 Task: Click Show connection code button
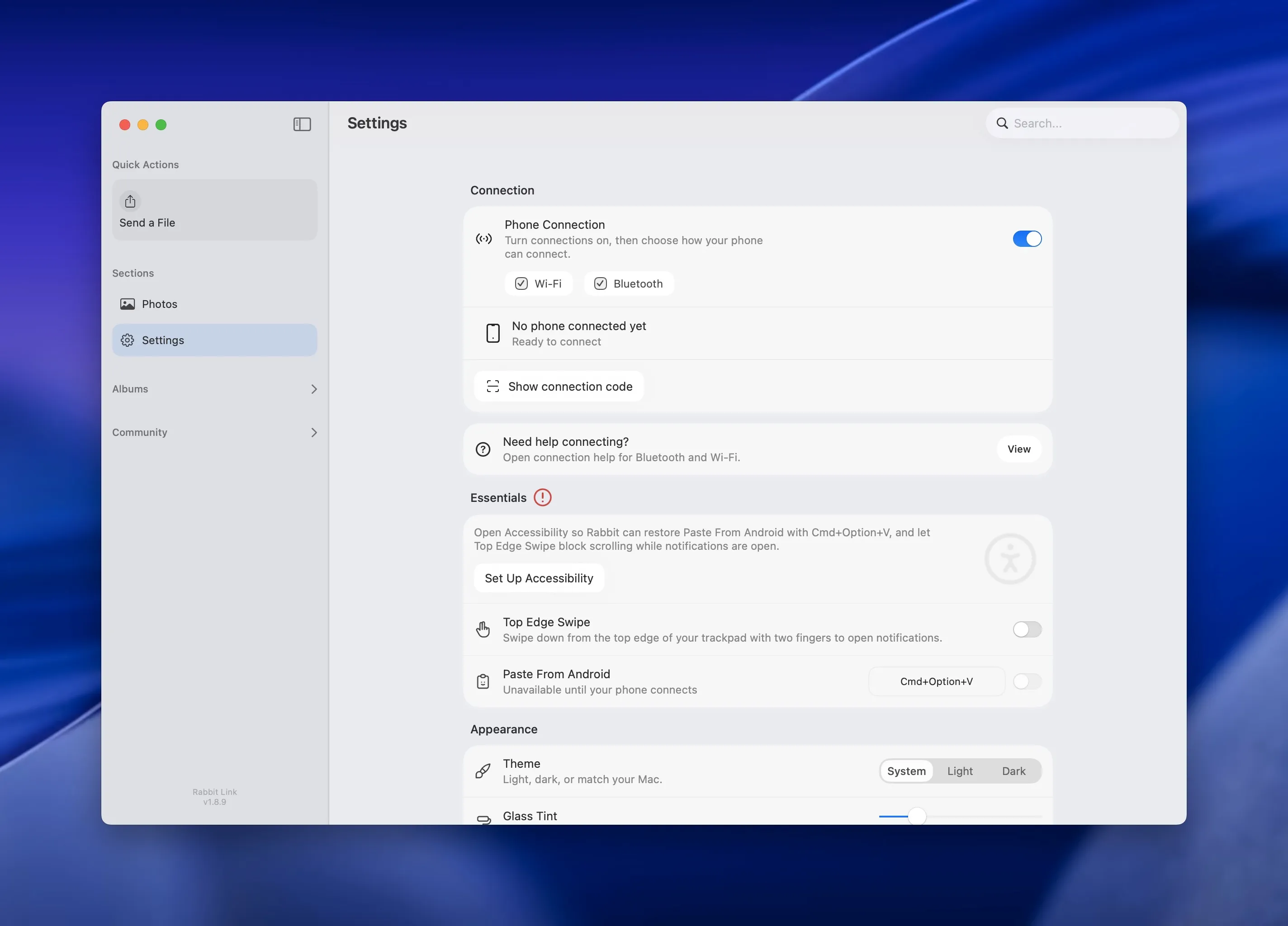click(559, 387)
